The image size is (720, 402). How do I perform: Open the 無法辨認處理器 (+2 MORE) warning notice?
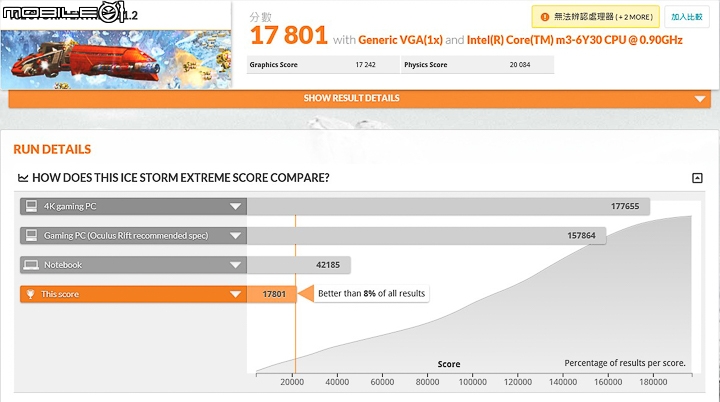click(596, 17)
